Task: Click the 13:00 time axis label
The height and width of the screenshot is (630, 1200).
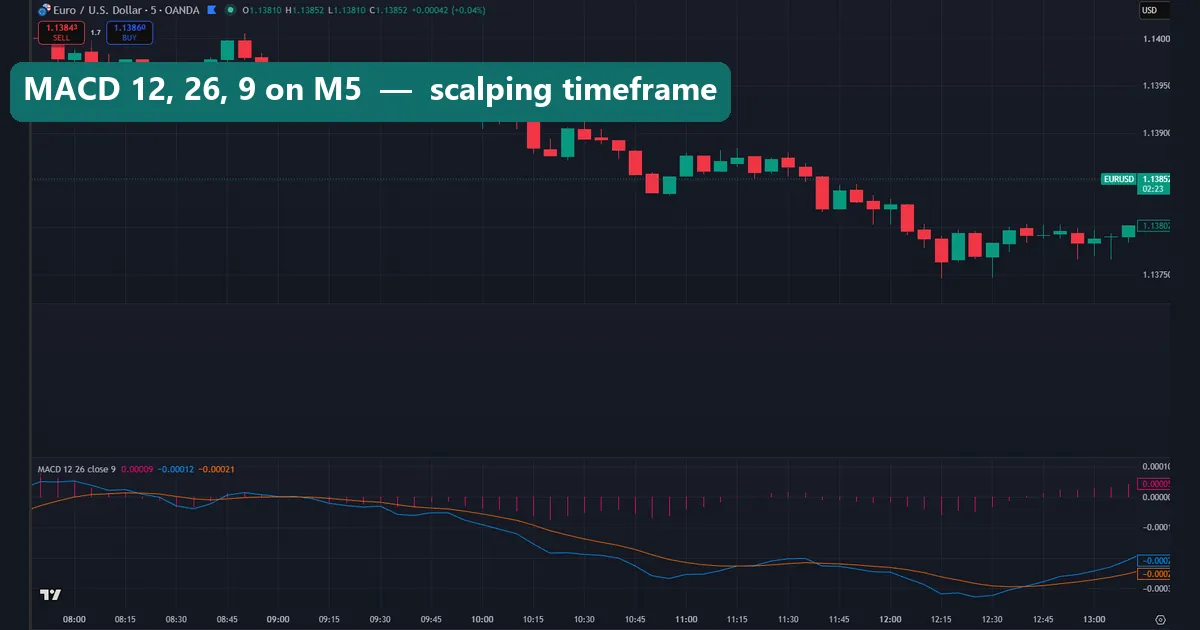Action: tap(1094, 619)
